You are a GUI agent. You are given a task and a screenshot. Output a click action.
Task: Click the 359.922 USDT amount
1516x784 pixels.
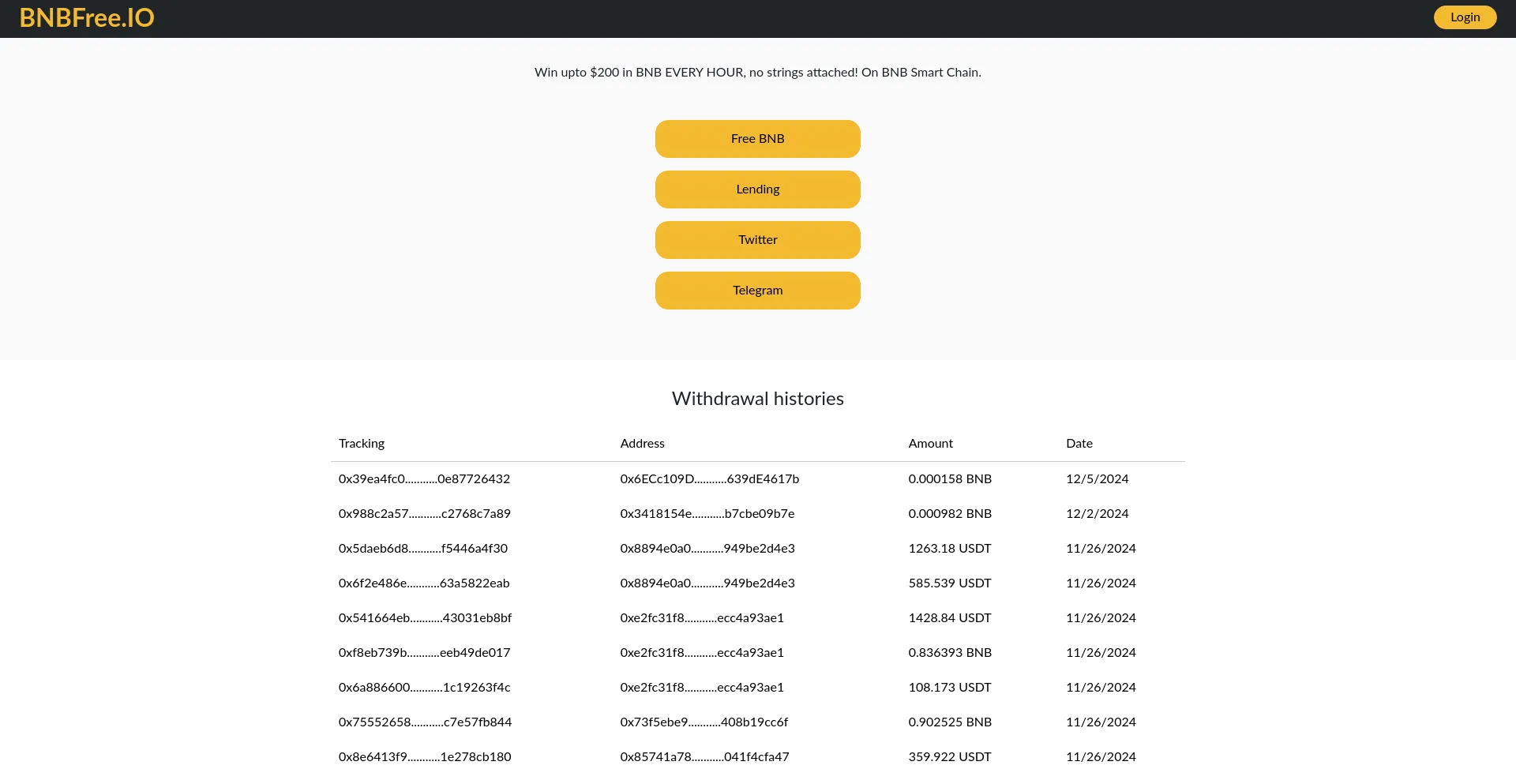[x=950, y=757]
